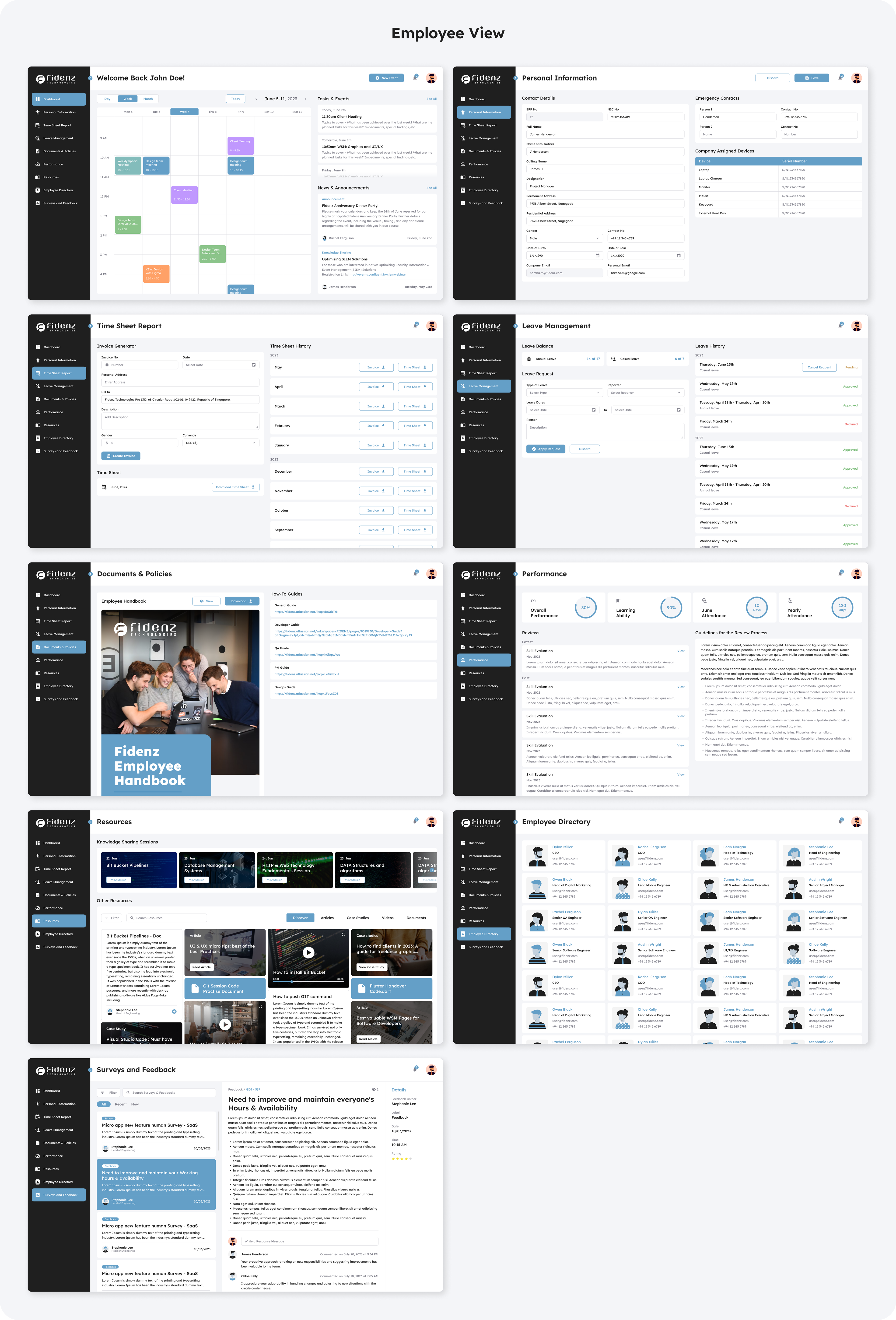Select the Recent filter in Surveys and Feedback

pos(121,1104)
